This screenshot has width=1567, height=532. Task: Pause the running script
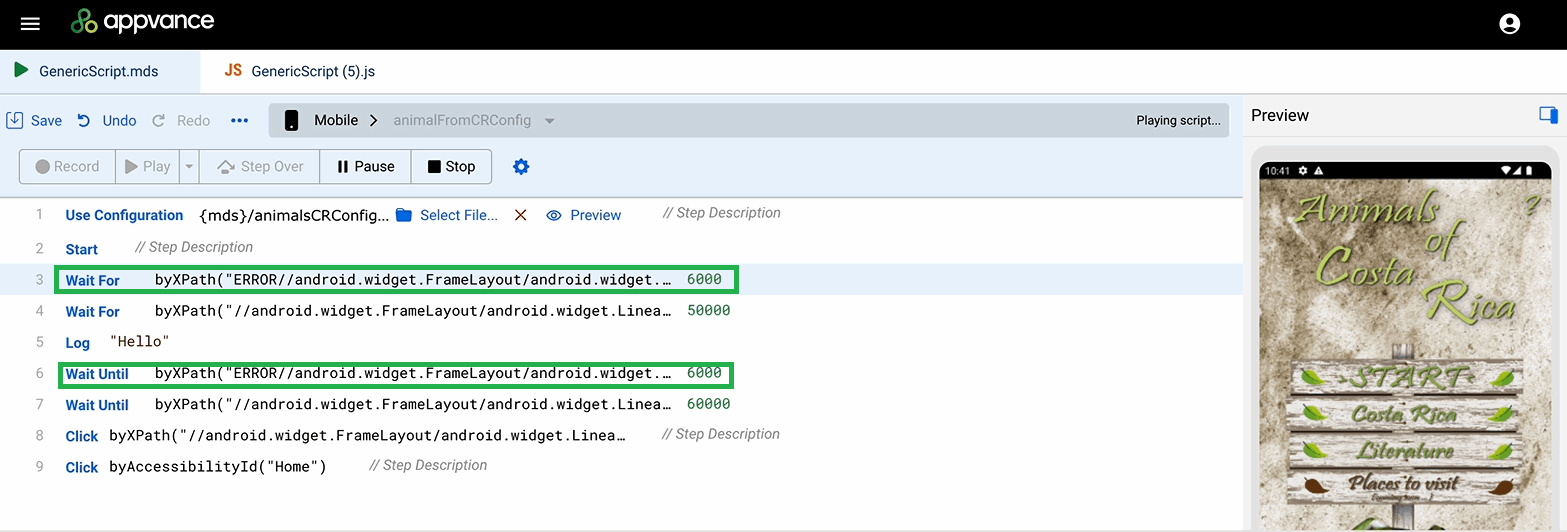coord(365,166)
